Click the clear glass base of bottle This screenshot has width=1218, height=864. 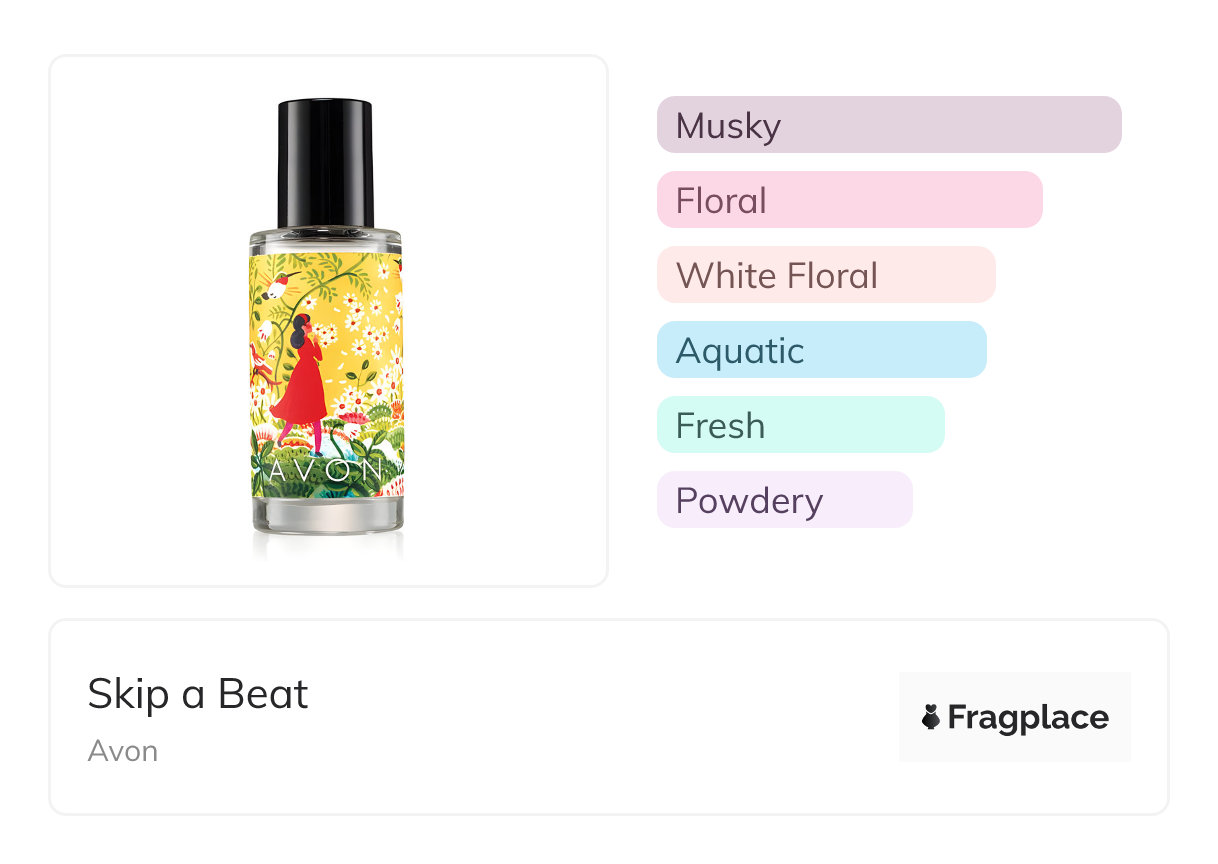click(x=327, y=515)
